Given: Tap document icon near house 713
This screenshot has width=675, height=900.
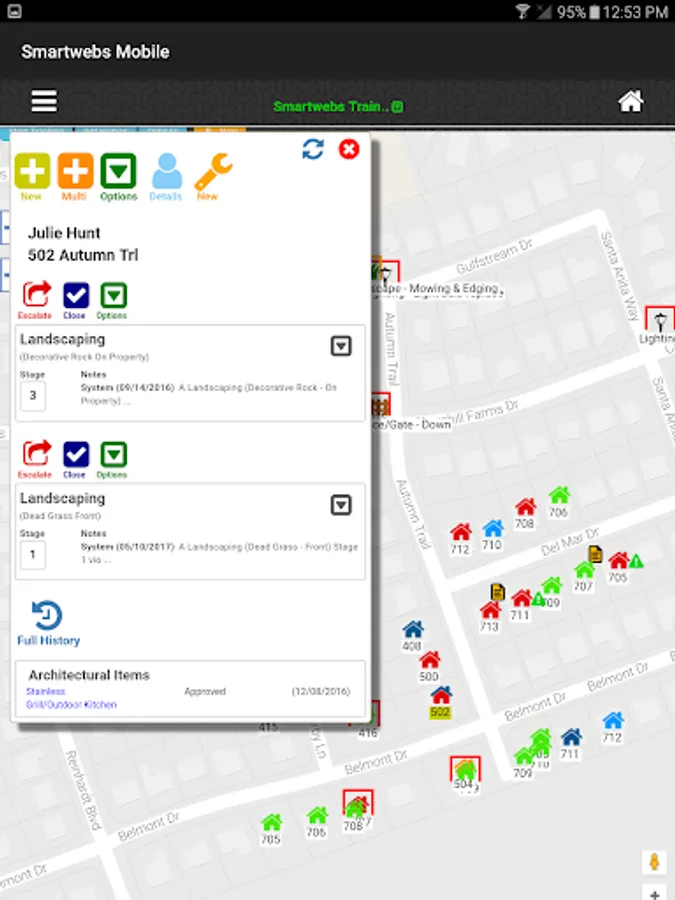Looking at the screenshot, I should click(498, 592).
